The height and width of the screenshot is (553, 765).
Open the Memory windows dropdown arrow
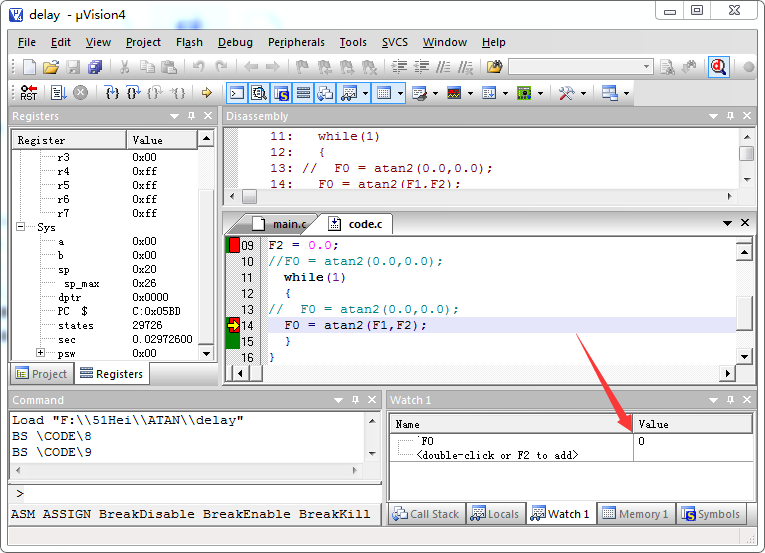(400, 93)
